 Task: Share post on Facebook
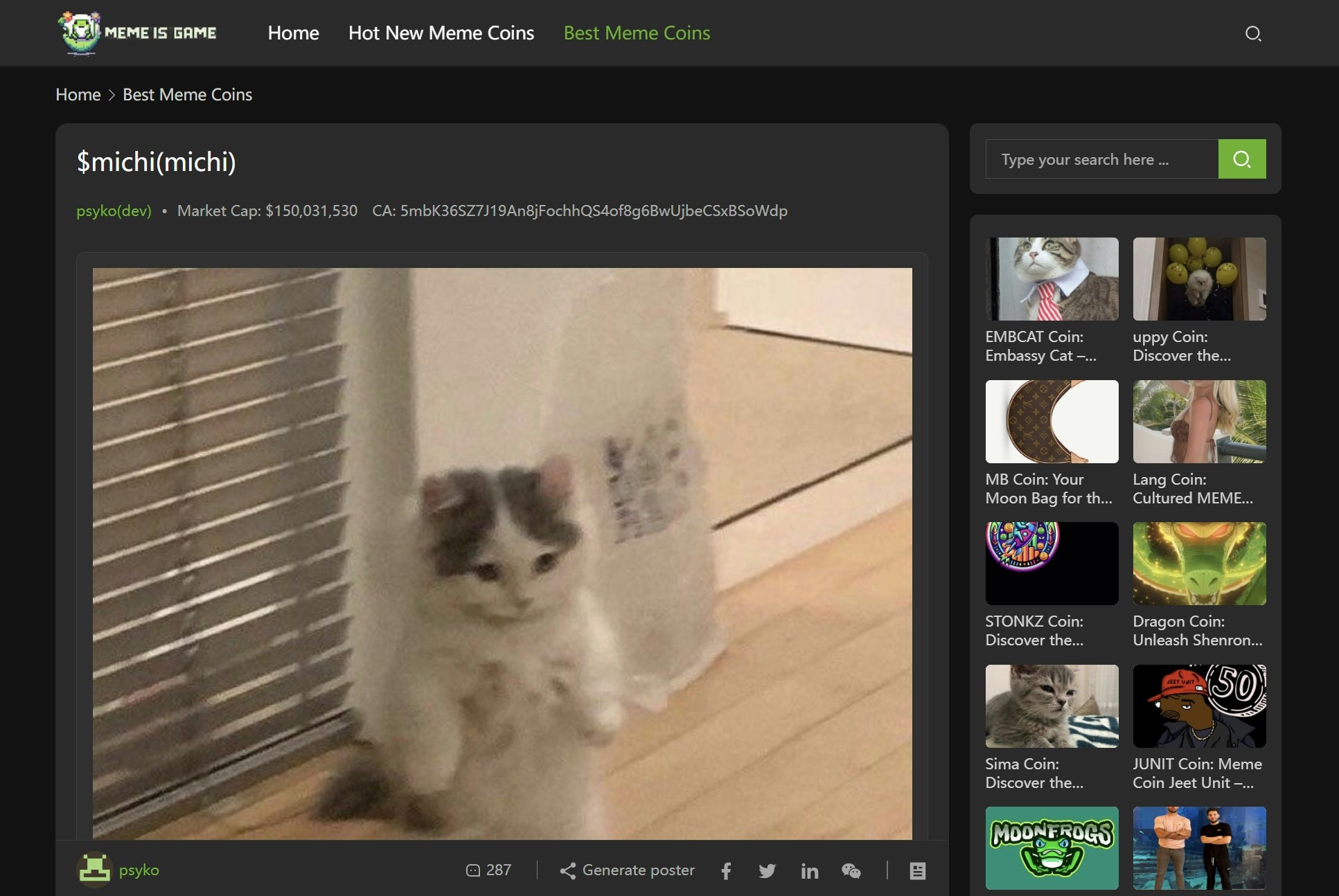[x=726, y=870]
